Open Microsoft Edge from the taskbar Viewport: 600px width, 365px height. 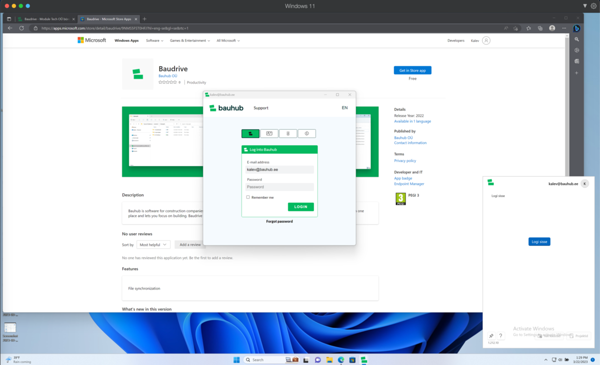tap(341, 360)
